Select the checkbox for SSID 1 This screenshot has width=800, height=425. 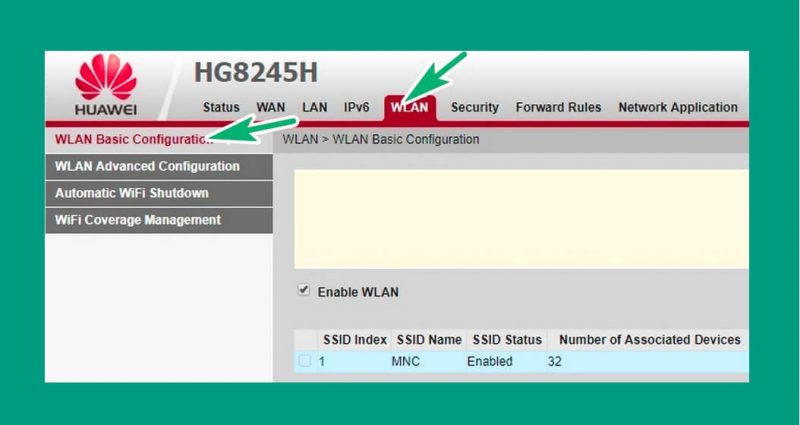tap(305, 361)
